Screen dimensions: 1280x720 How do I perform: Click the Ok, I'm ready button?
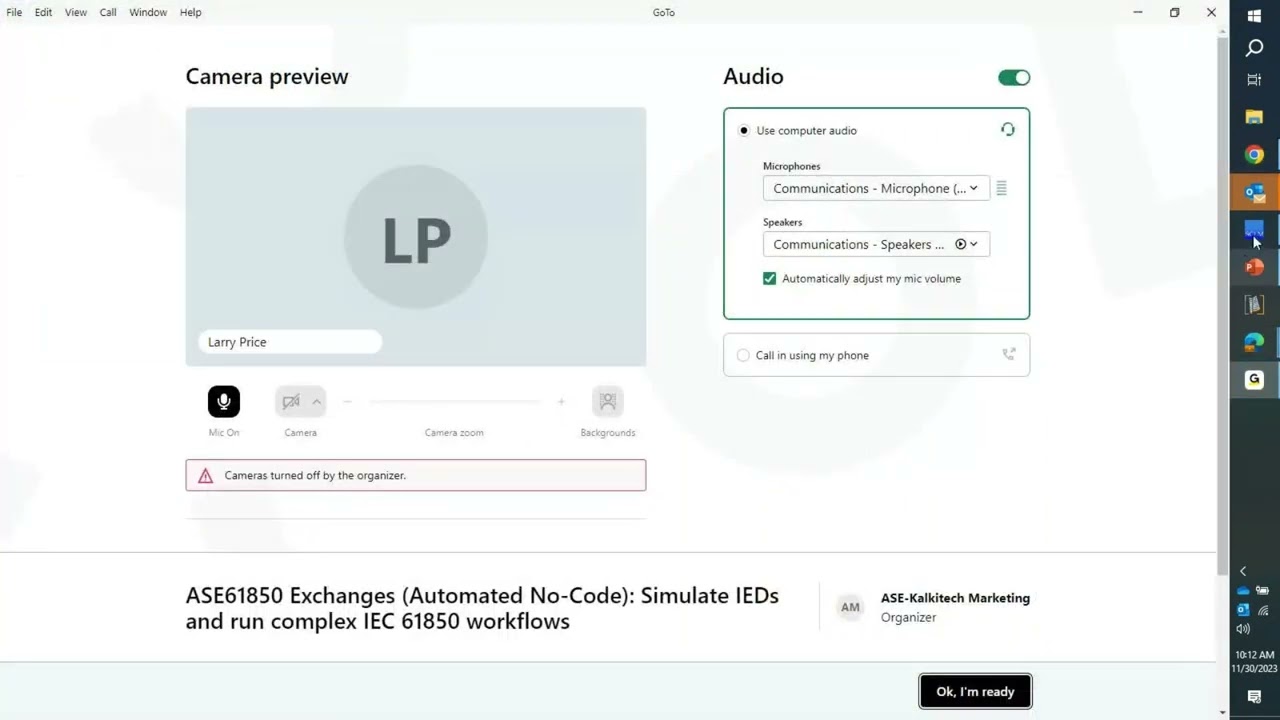(975, 691)
